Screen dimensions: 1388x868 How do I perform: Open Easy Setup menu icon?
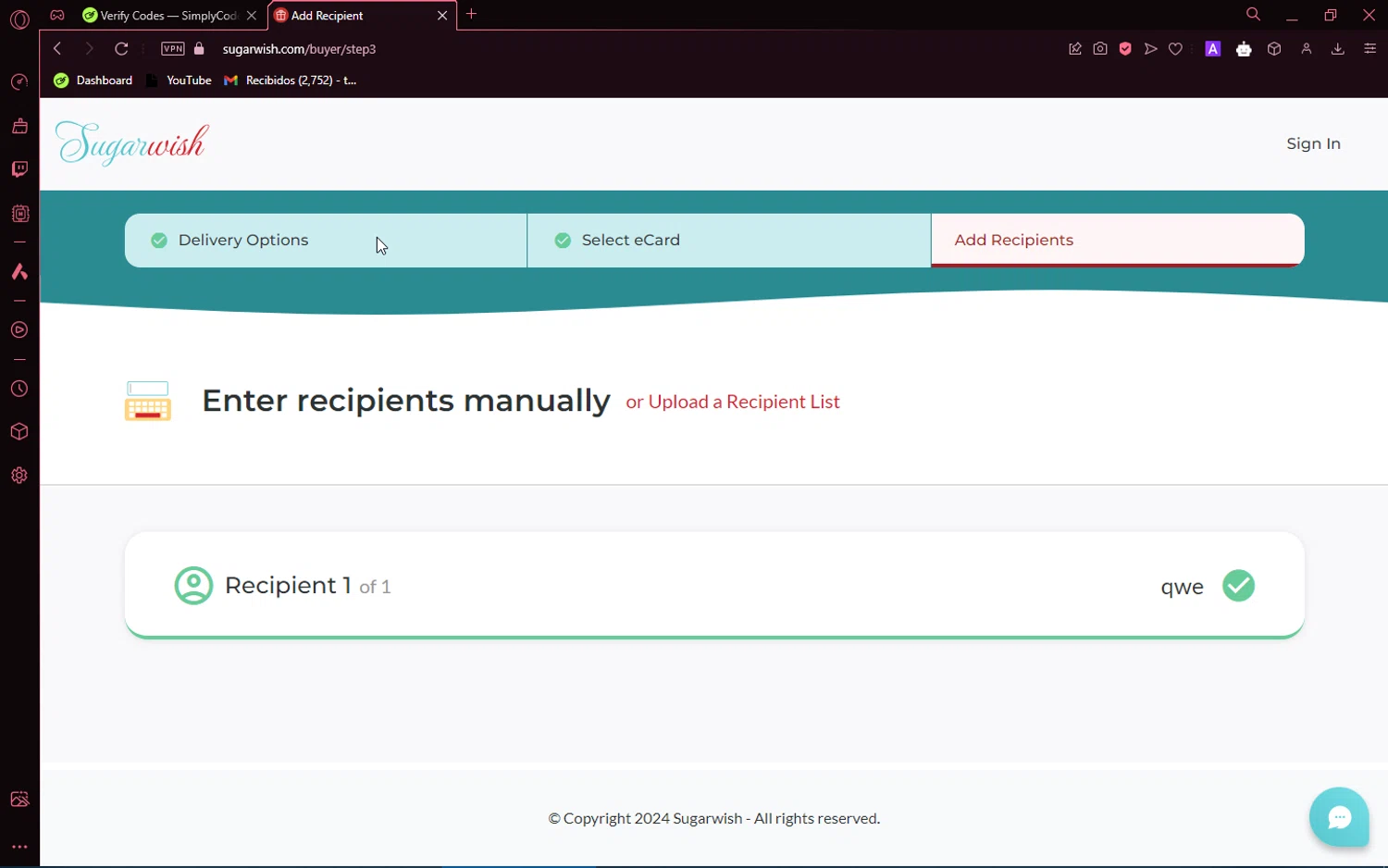click(1370, 49)
